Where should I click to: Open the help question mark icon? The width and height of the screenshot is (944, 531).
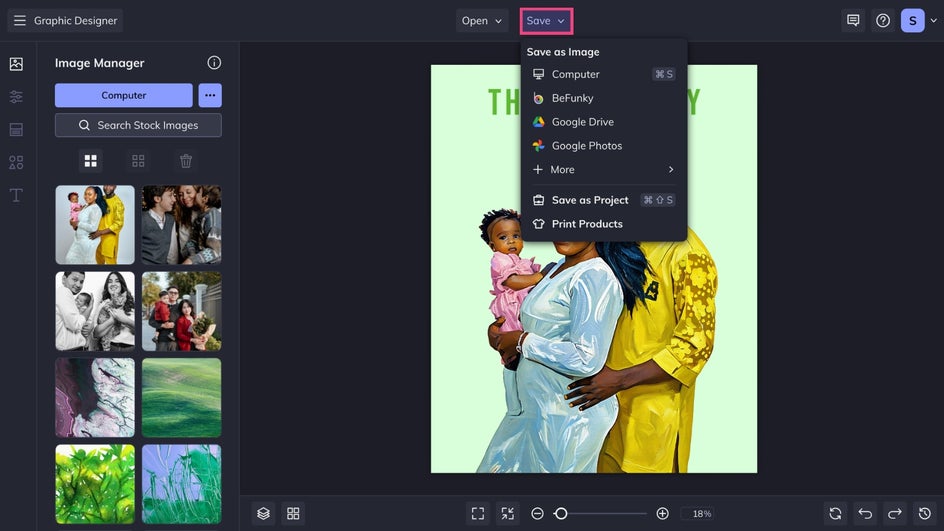(883, 20)
